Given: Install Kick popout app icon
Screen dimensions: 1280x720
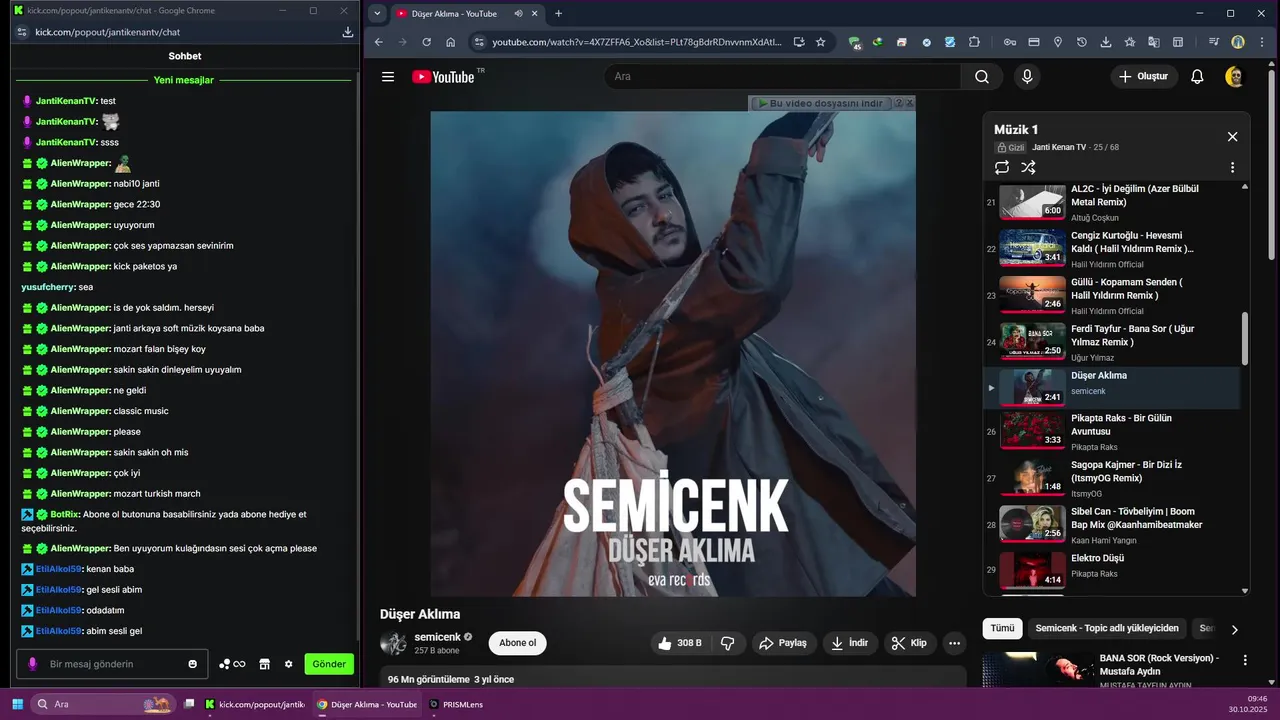Looking at the screenshot, I should tap(348, 32).
